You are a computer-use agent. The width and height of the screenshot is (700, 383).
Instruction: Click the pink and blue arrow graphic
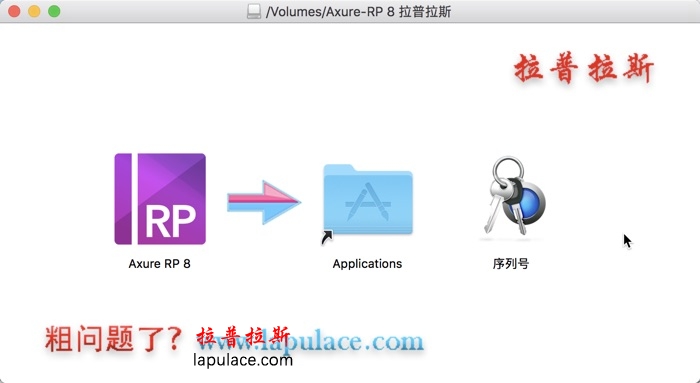point(264,202)
